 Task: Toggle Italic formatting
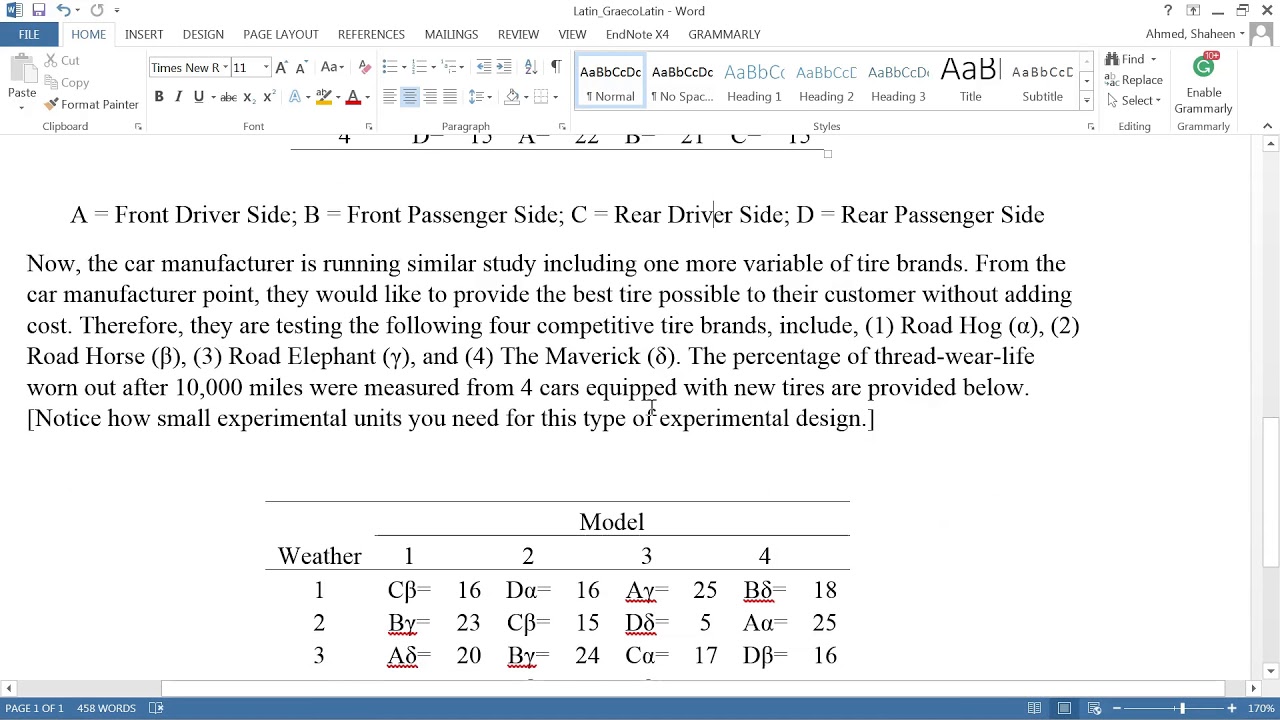178,97
